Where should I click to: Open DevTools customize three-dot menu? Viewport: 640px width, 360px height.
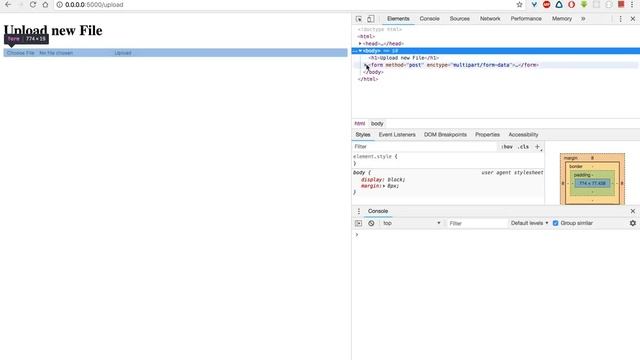tap(620, 19)
